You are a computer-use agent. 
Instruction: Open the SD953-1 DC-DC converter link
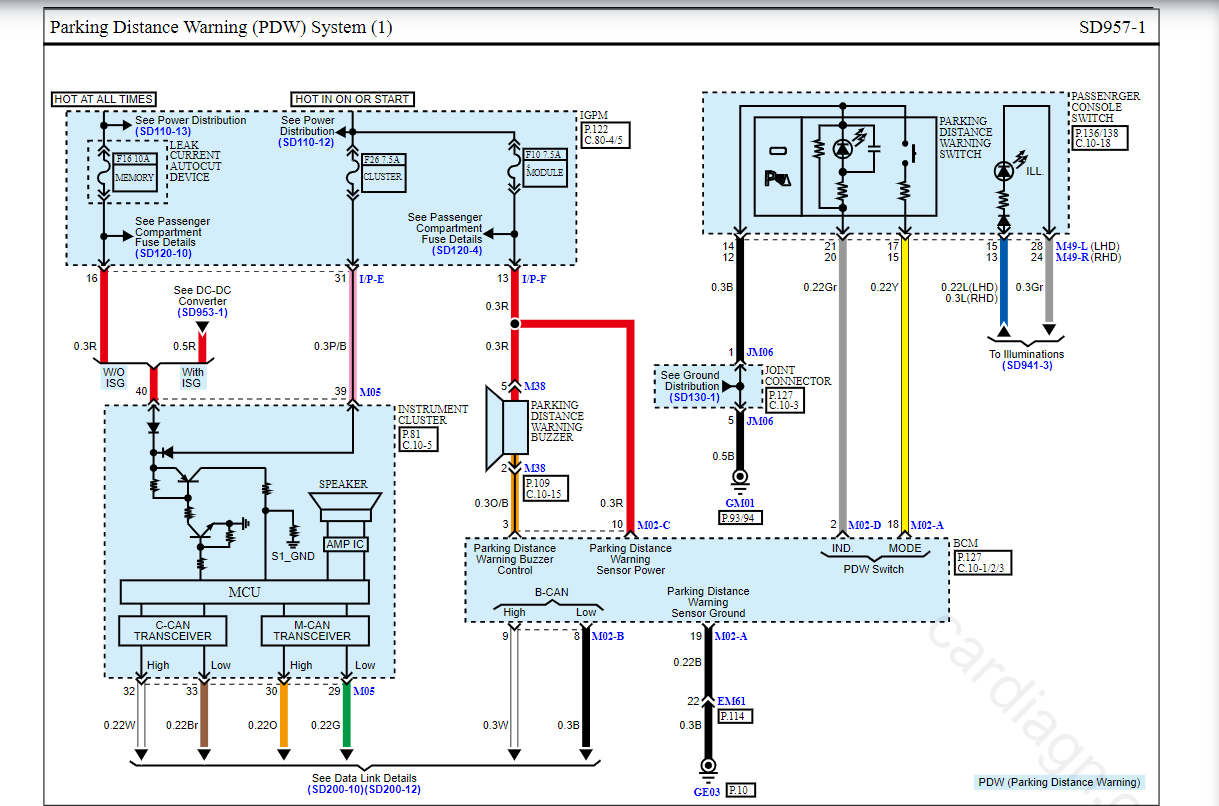[202, 312]
